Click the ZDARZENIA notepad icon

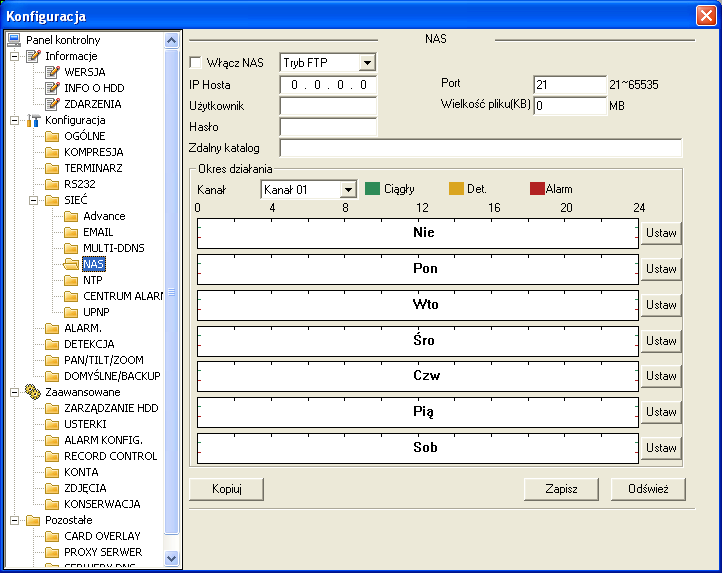click(x=52, y=104)
